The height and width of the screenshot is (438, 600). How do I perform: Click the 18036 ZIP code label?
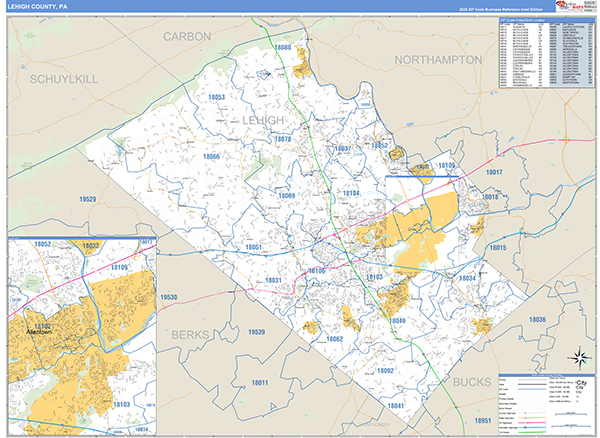click(x=538, y=319)
